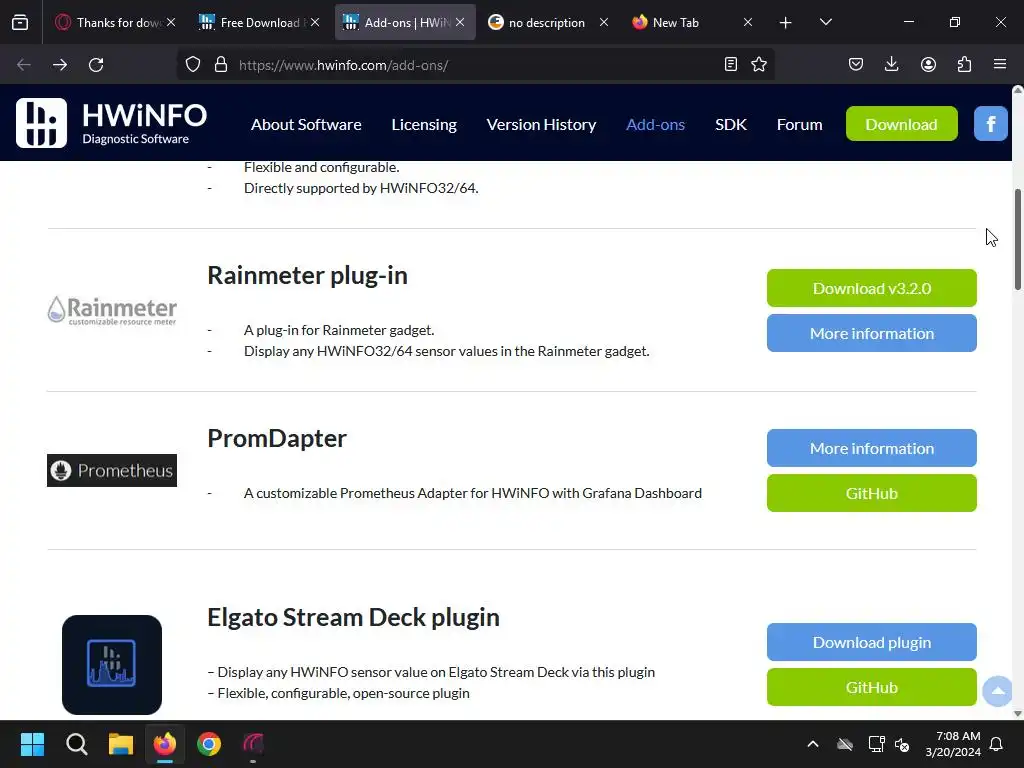This screenshot has height=768, width=1024.
Task: Open the Licensing page
Action: coord(424,124)
